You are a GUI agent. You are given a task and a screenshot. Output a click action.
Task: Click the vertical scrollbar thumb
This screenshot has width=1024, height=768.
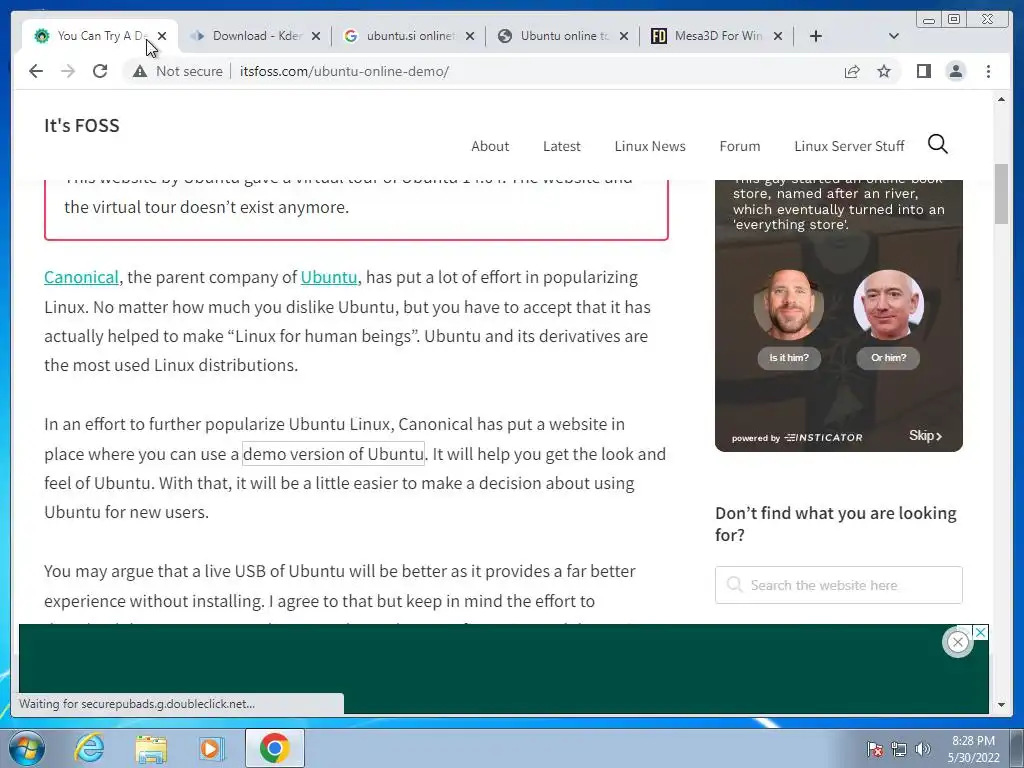pos(1001,195)
